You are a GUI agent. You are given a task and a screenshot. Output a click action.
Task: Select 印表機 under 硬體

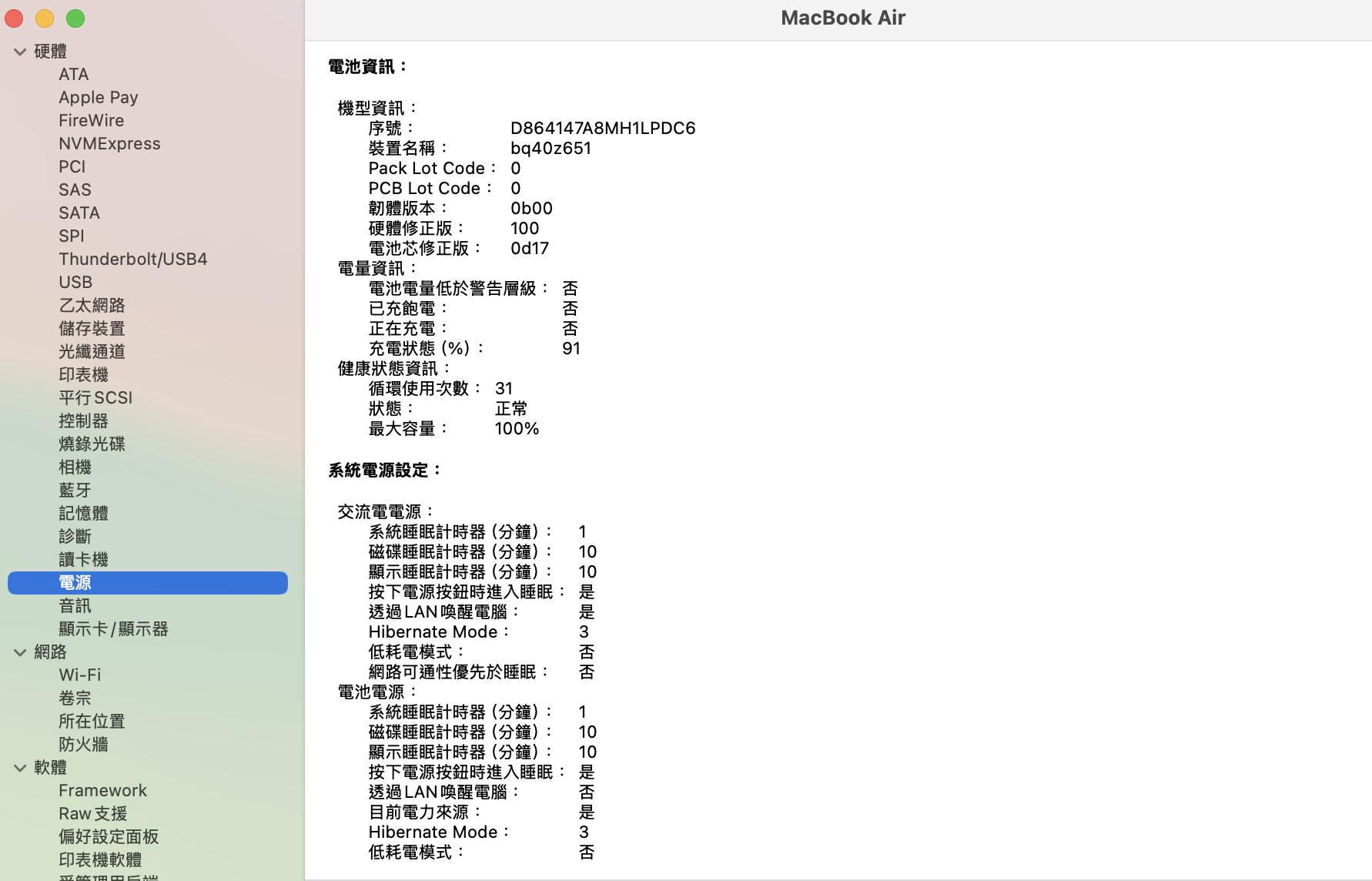pos(84,375)
